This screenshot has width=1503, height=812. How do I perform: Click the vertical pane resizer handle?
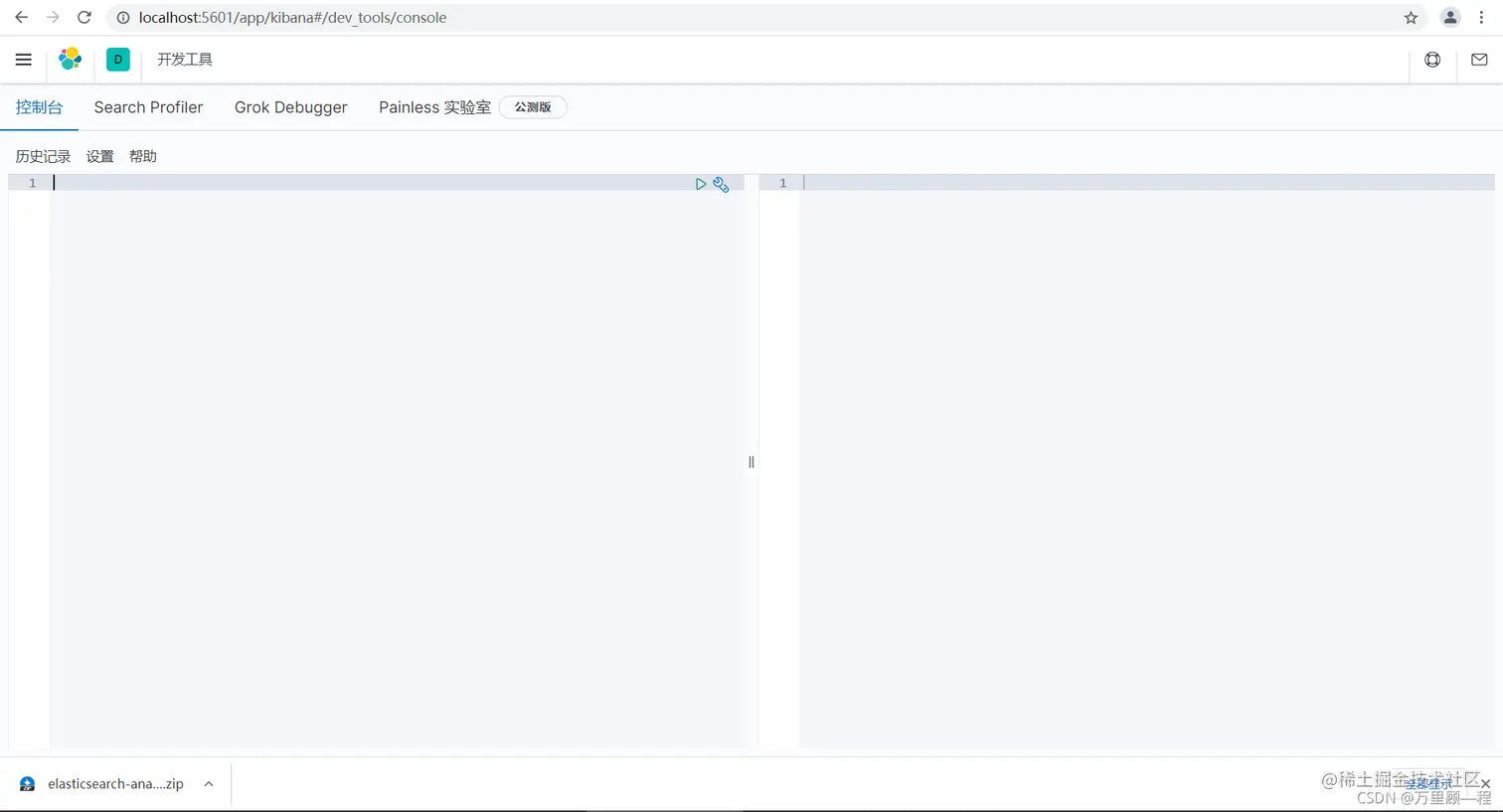pyautogui.click(x=751, y=462)
